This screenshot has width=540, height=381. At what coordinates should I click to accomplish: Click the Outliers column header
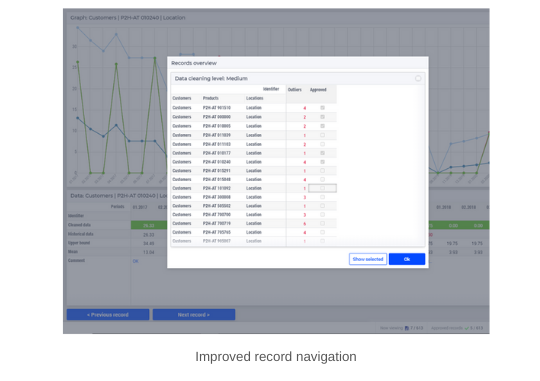click(x=294, y=90)
